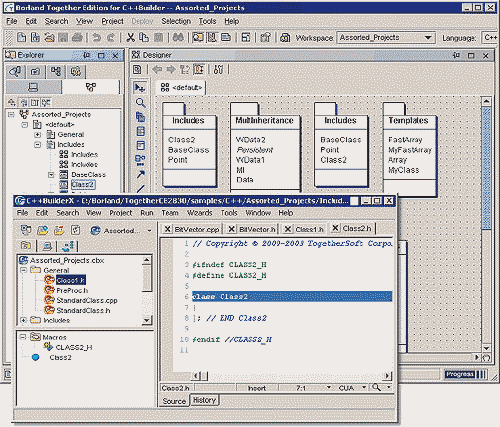Open the Team menu in C++BuilderX
The height and width of the screenshot is (427, 500).
(170, 213)
